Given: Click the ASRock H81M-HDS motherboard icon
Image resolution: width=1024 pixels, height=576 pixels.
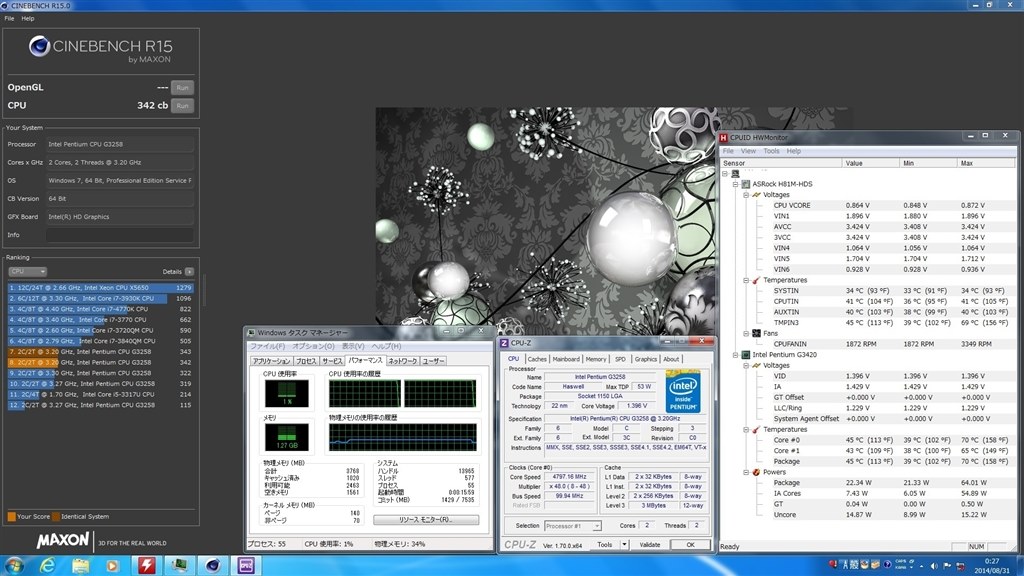Looking at the screenshot, I should [x=746, y=184].
